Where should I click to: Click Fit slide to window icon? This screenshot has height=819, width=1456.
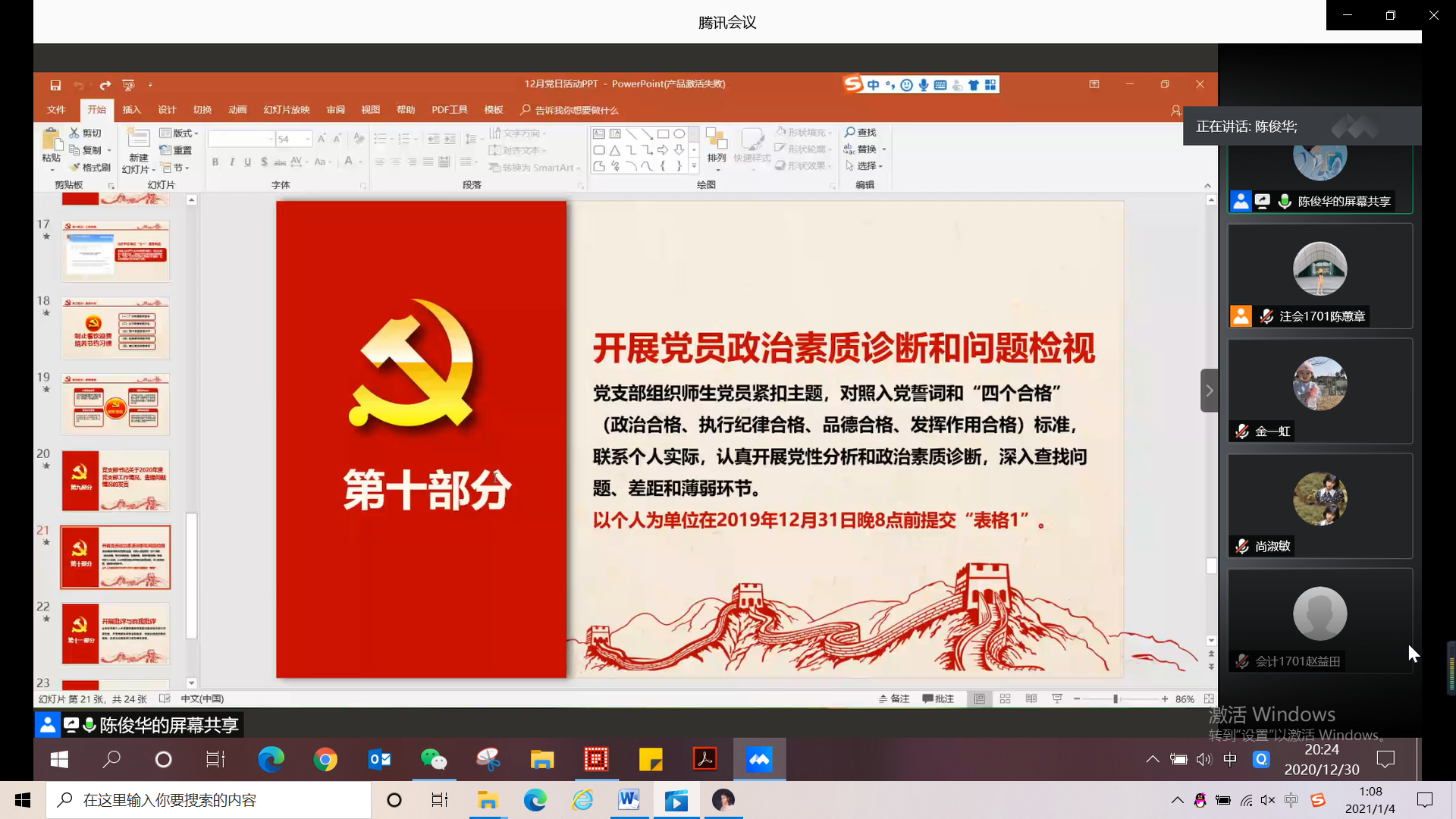[1209, 699]
